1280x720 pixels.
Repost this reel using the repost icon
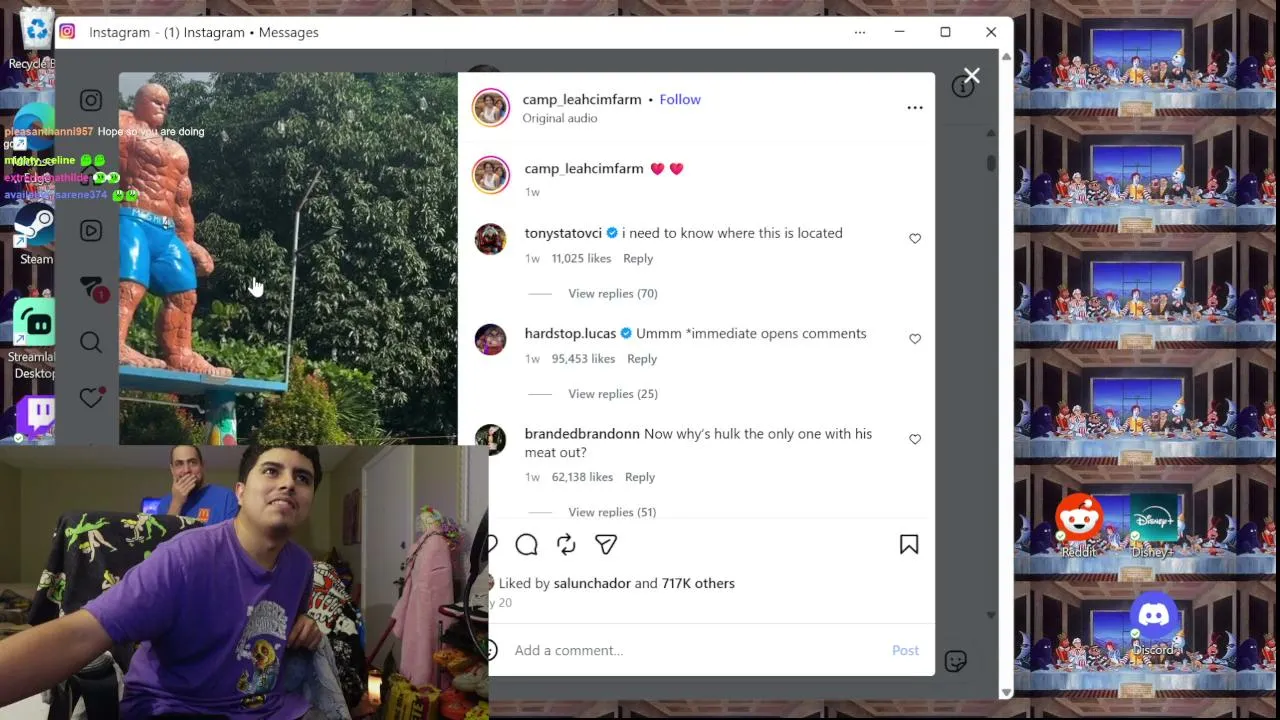[566, 544]
